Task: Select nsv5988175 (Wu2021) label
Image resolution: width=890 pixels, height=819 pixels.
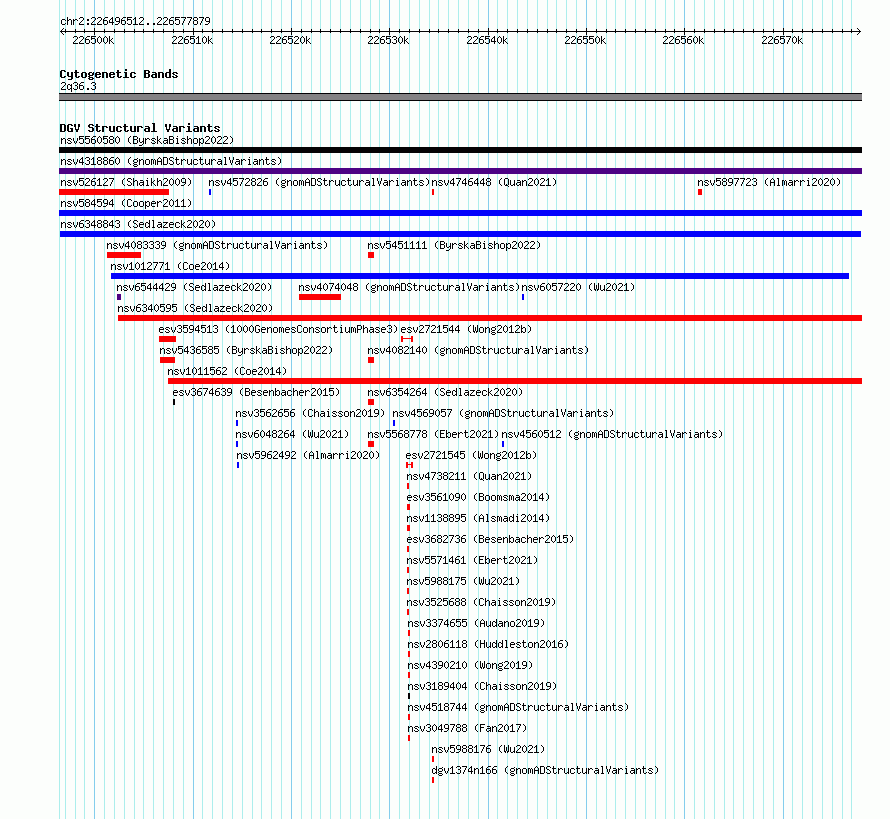Action: [x=463, y=581]
